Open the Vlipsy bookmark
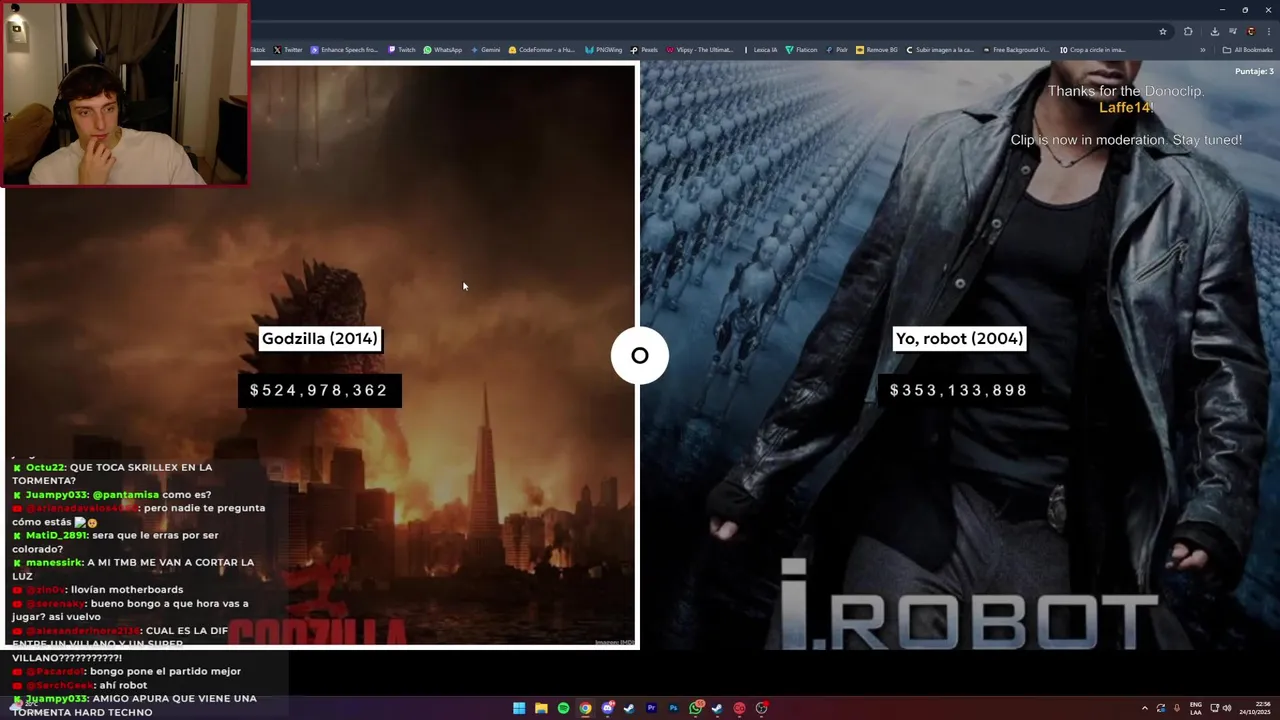 click(700, 50)
